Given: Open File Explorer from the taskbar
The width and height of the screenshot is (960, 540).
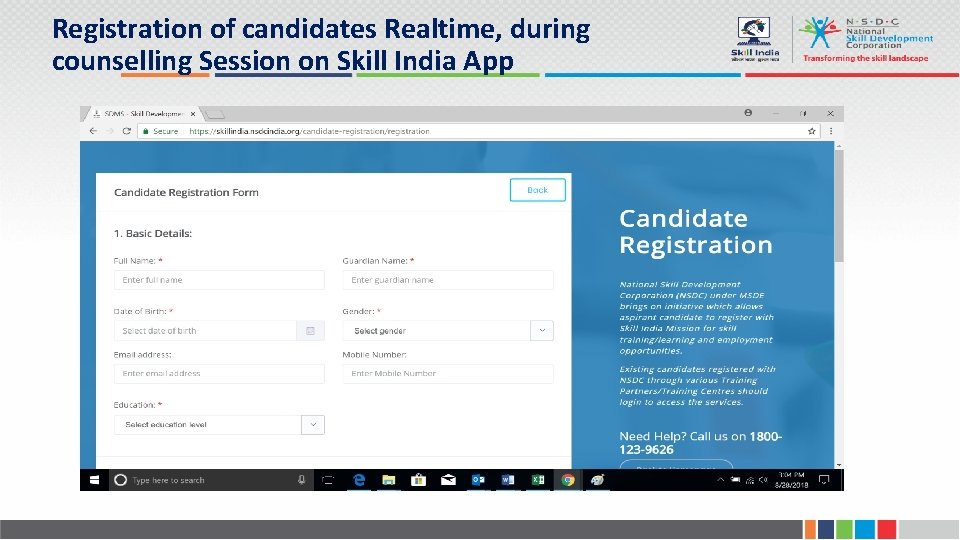Looking at the screenshot, I should pos(388,480).
